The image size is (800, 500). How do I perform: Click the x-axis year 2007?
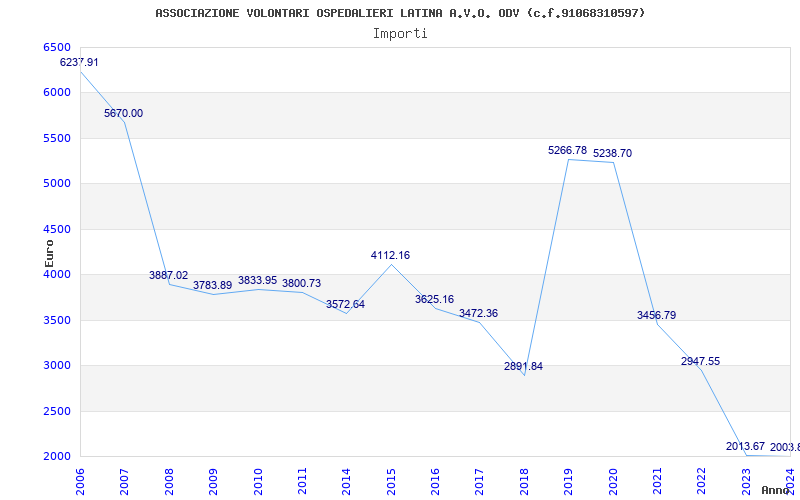click(x=124, y=481)
